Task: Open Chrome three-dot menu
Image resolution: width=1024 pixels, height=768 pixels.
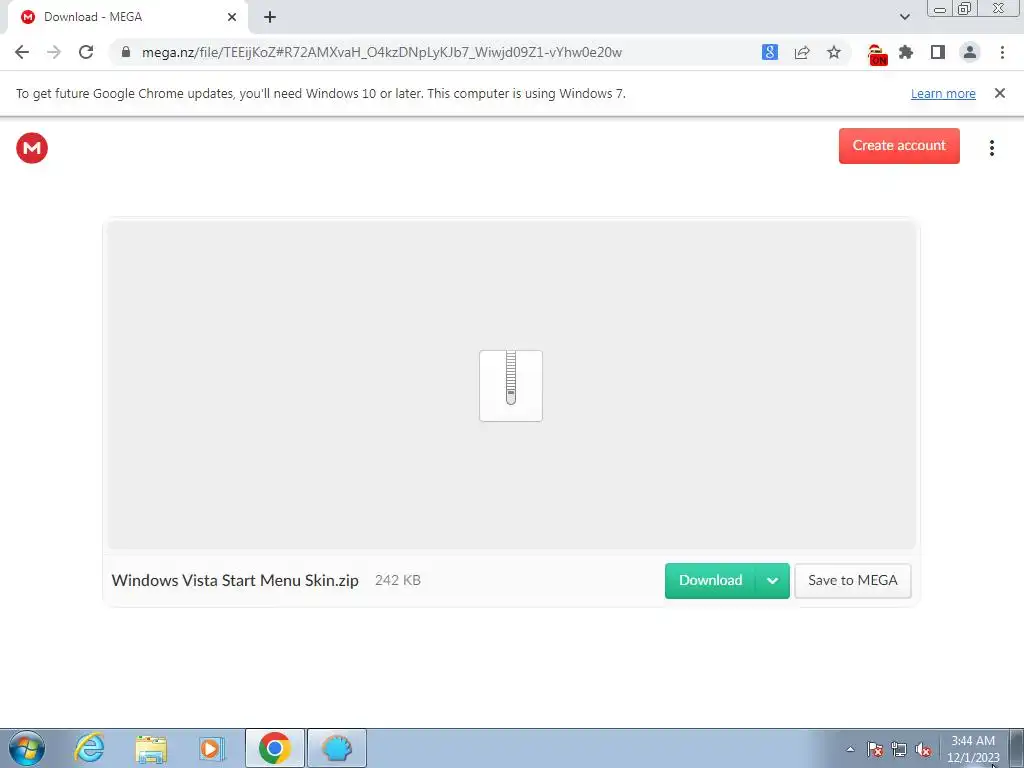Action: click(1002, 52)
